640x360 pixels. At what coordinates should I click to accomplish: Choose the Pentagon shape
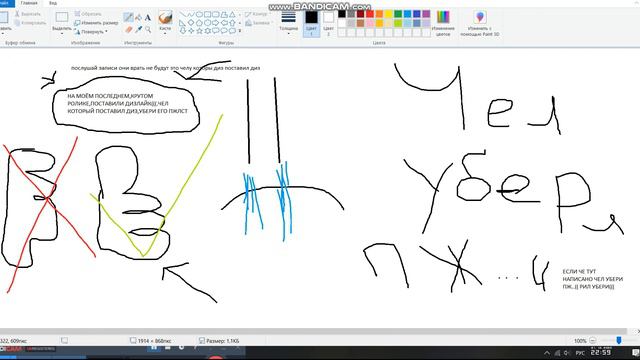coord(199,23)
